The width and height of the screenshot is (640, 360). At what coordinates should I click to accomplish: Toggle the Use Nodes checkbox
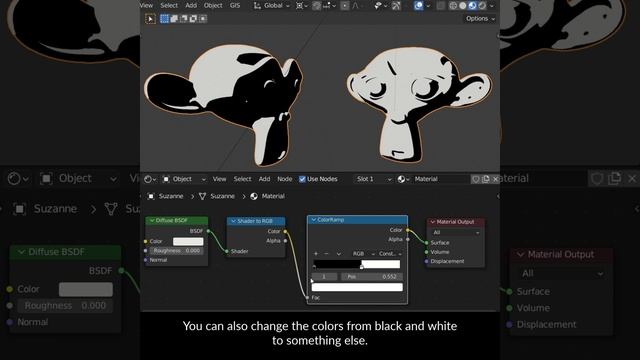[x=302, y=179]
